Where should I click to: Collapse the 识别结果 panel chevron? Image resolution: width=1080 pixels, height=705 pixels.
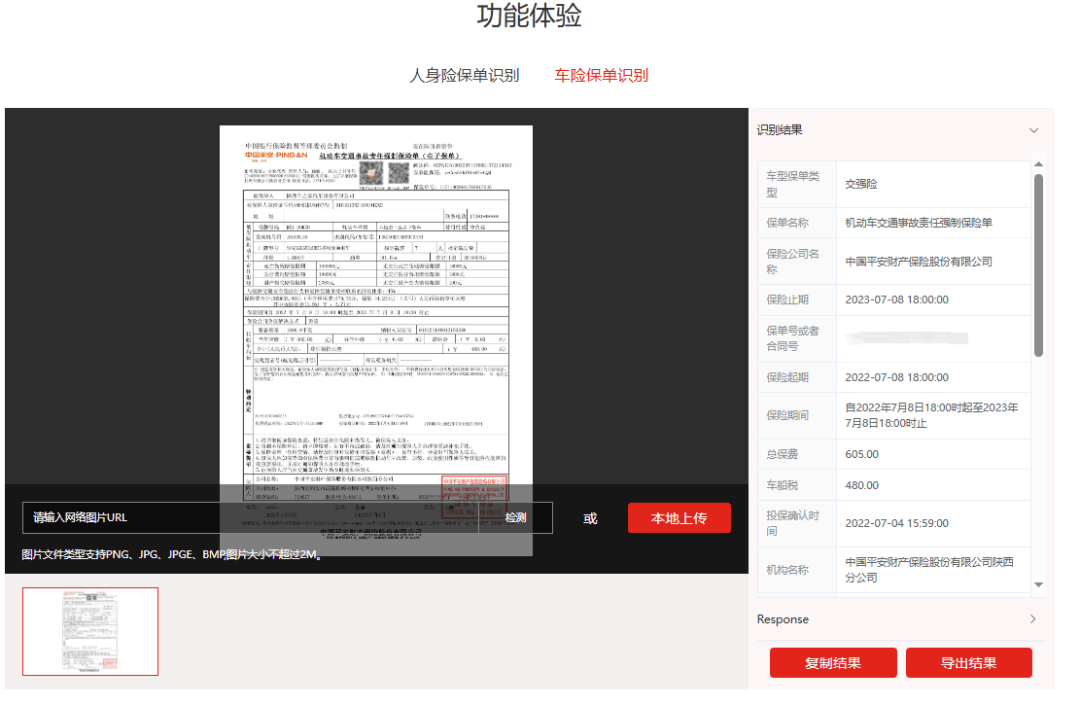pos(1033,130)
